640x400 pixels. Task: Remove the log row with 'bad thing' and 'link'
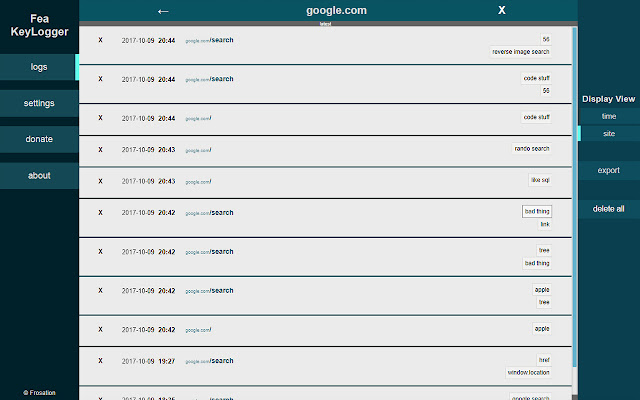point(100,213)
